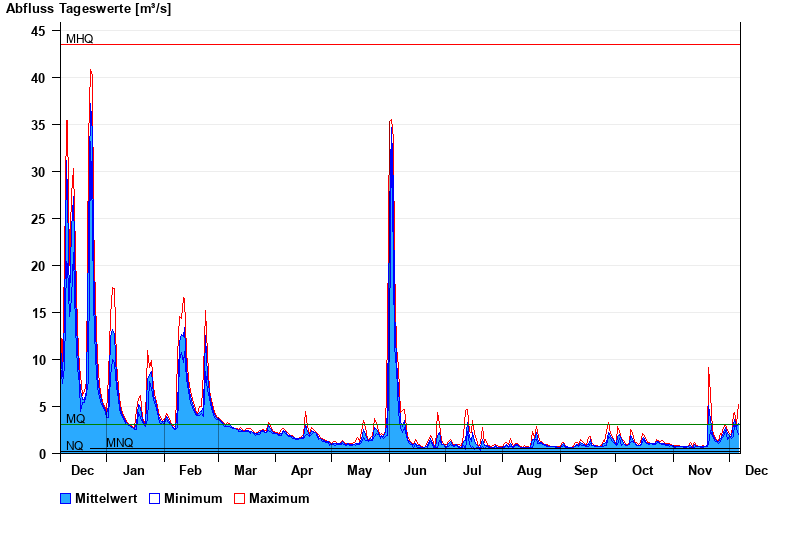Click the 45 tick label on the y-axis
This screenshot has width=800, height=550.
pyautogui.click(x=38, y=31)
